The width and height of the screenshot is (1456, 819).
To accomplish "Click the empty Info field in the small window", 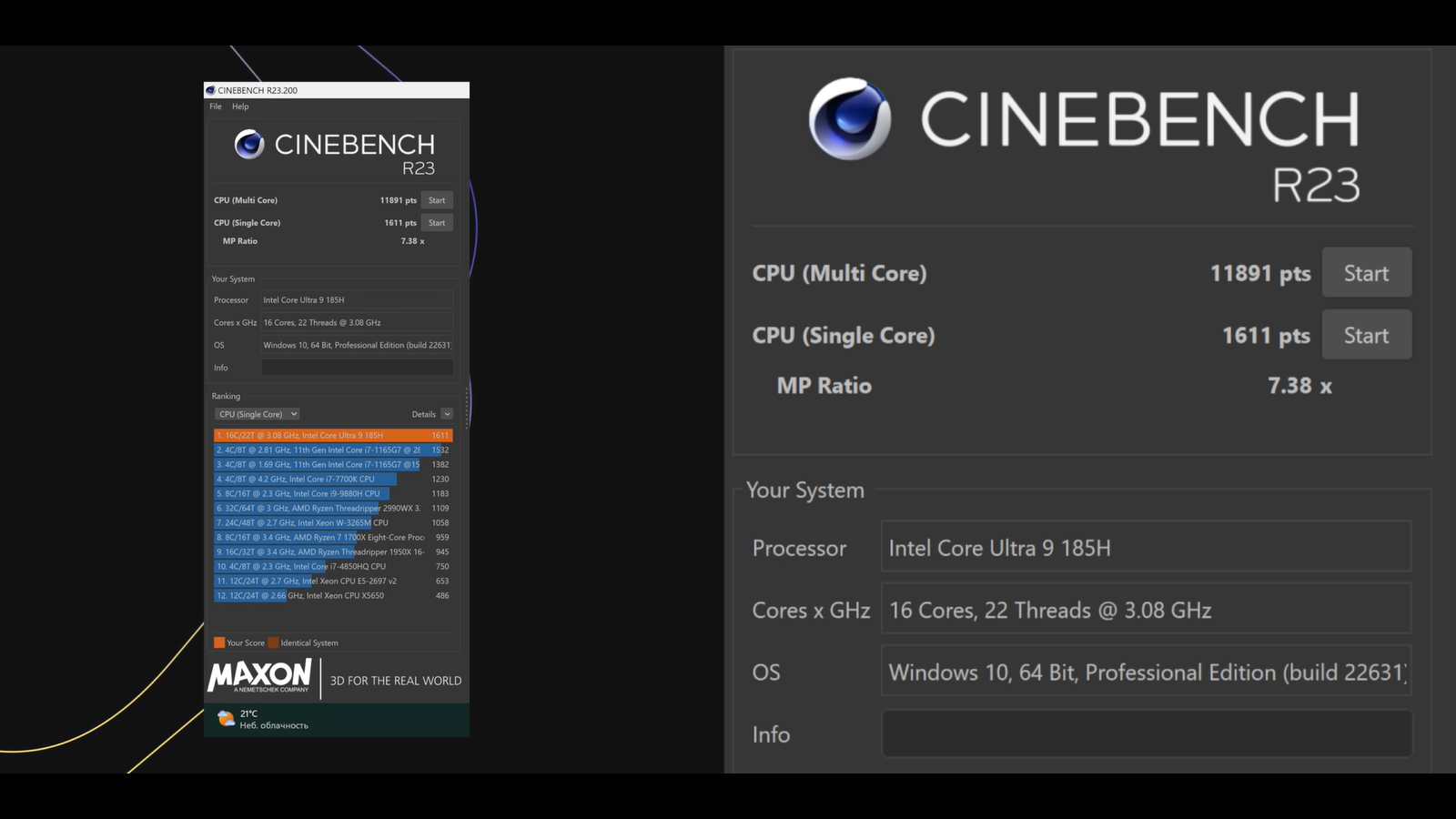I will 357,368.
